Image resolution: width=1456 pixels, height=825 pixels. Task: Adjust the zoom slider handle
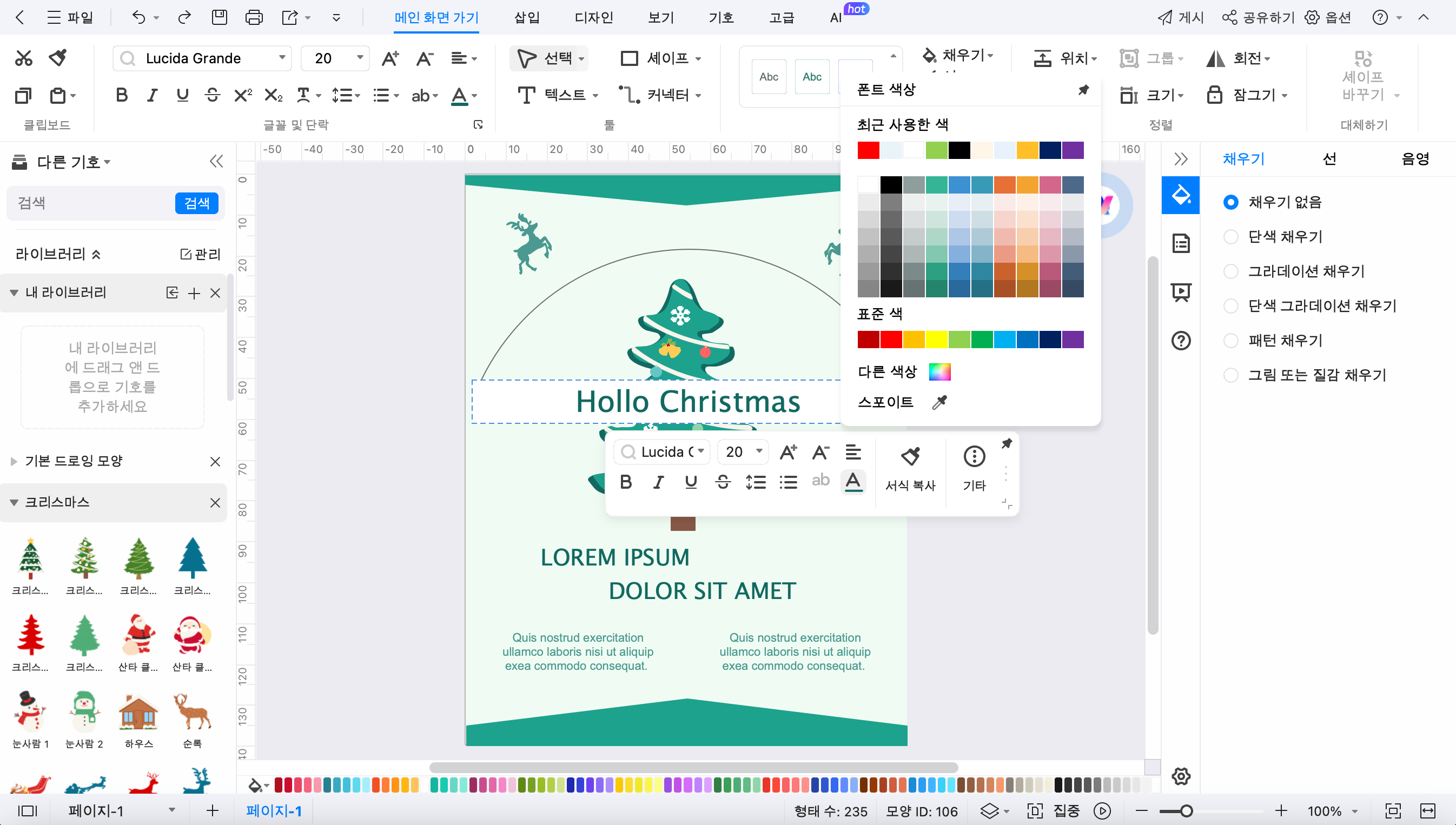1186,811
